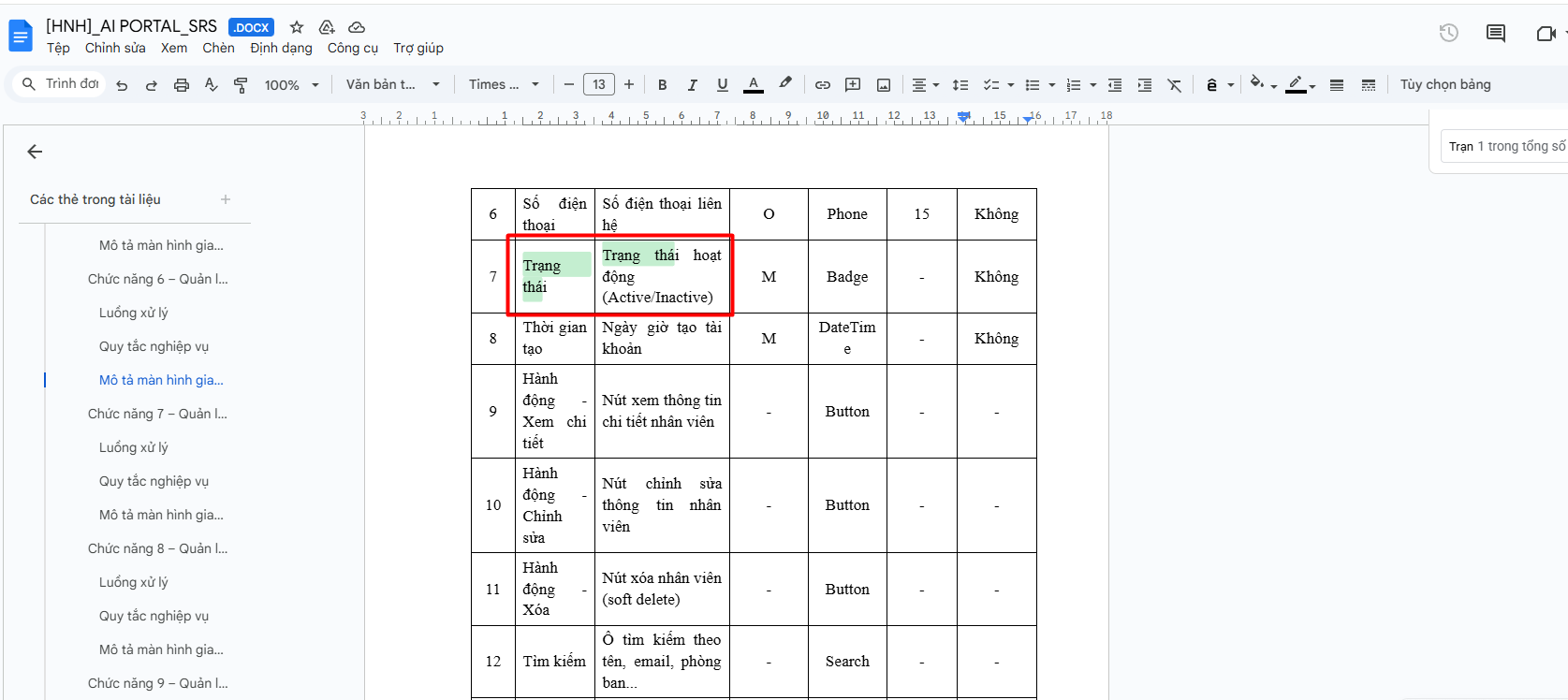Click the 'Tùy chọn bảng' button
The height and width of the screenshot is (700, 1568).
tap(1444, 85)
